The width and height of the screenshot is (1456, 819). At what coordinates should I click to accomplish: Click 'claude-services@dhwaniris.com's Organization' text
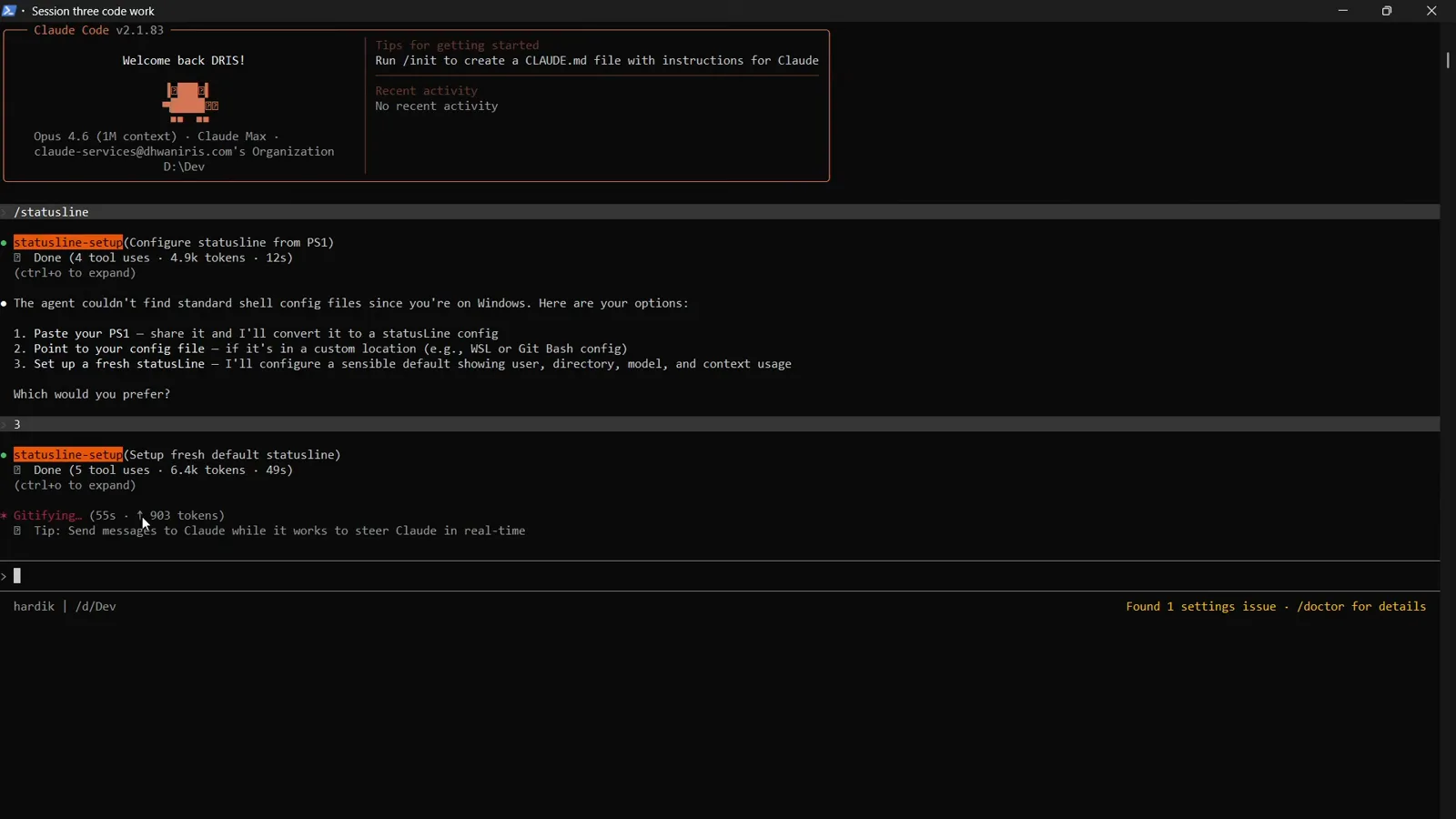[x=184, y=152]
